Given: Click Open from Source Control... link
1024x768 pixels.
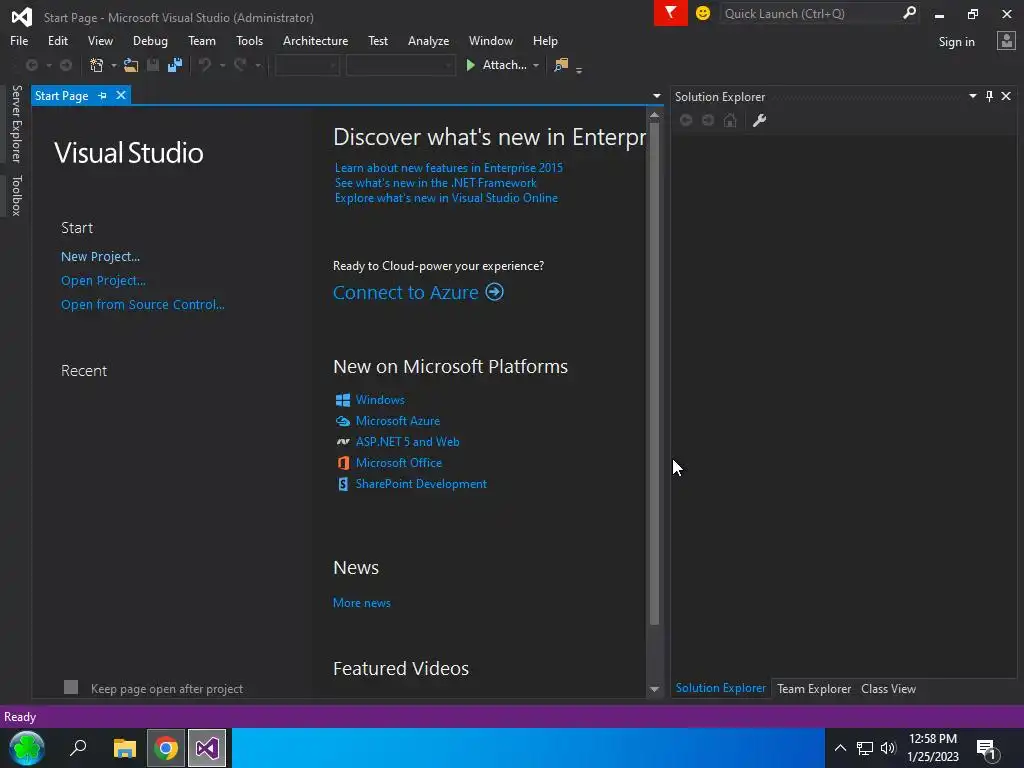Looking at the screenshot, I should [x=142, y=304].
